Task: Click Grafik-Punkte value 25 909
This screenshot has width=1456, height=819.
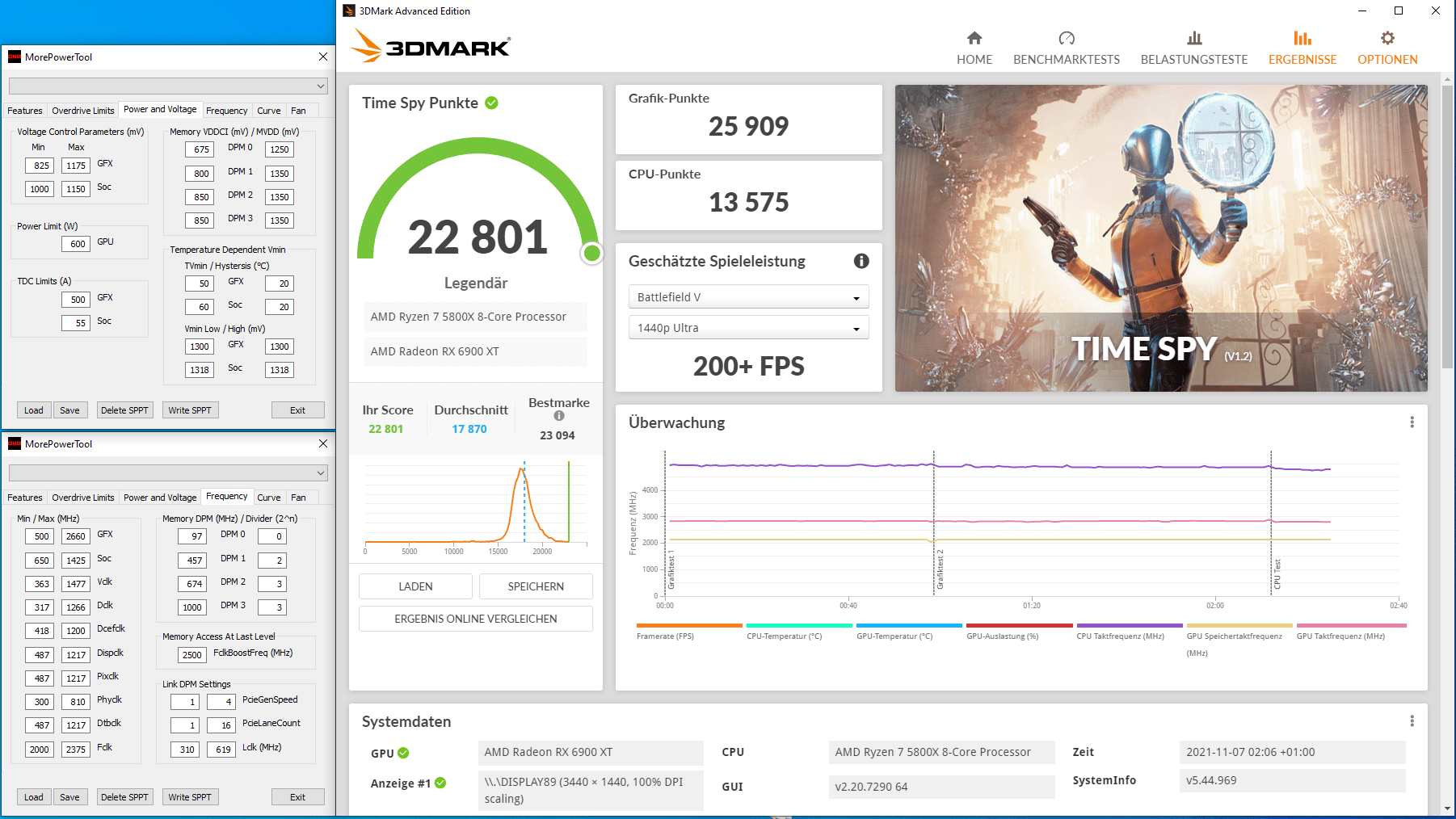Action: (748, 126)
